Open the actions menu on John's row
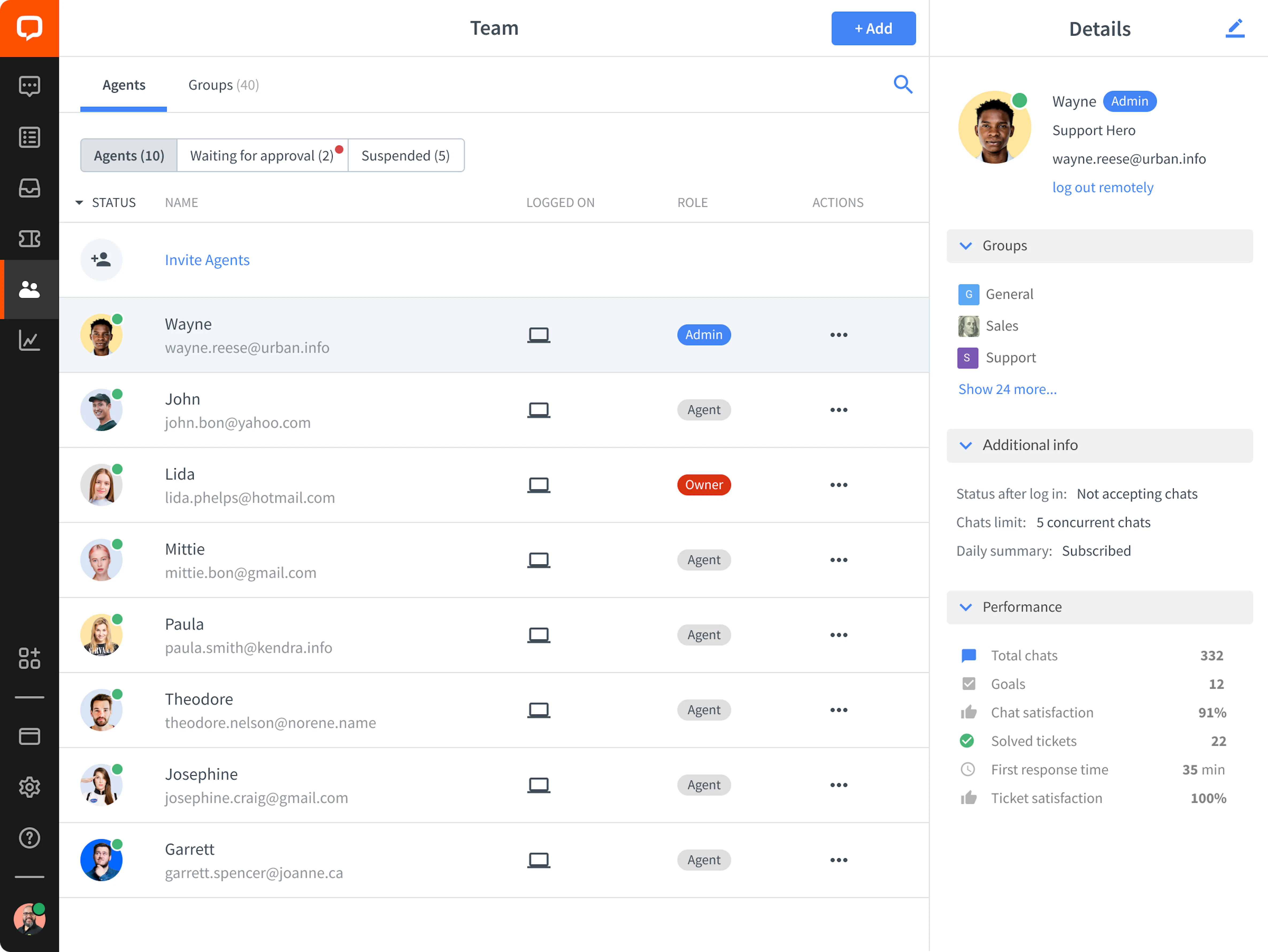The width and height of the screenshot is (1268, 952). tap(839, 410)
